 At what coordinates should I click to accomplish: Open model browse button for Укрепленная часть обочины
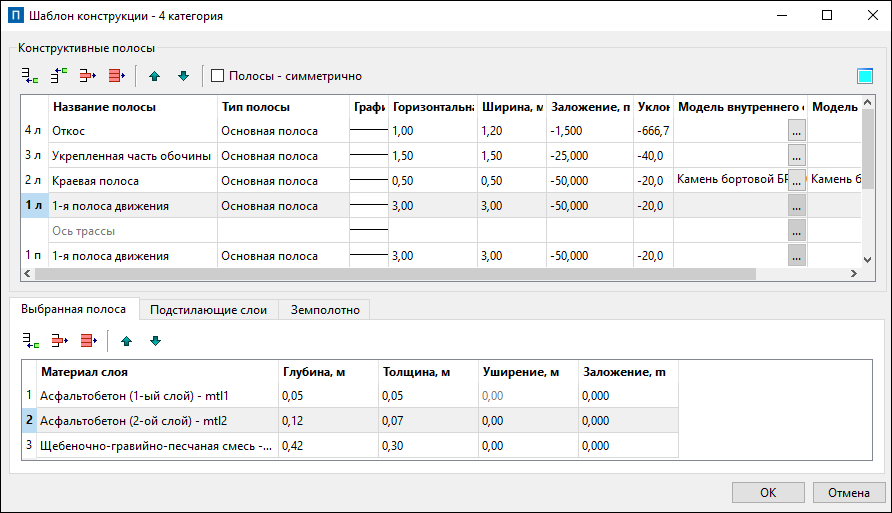coord(796,156)
